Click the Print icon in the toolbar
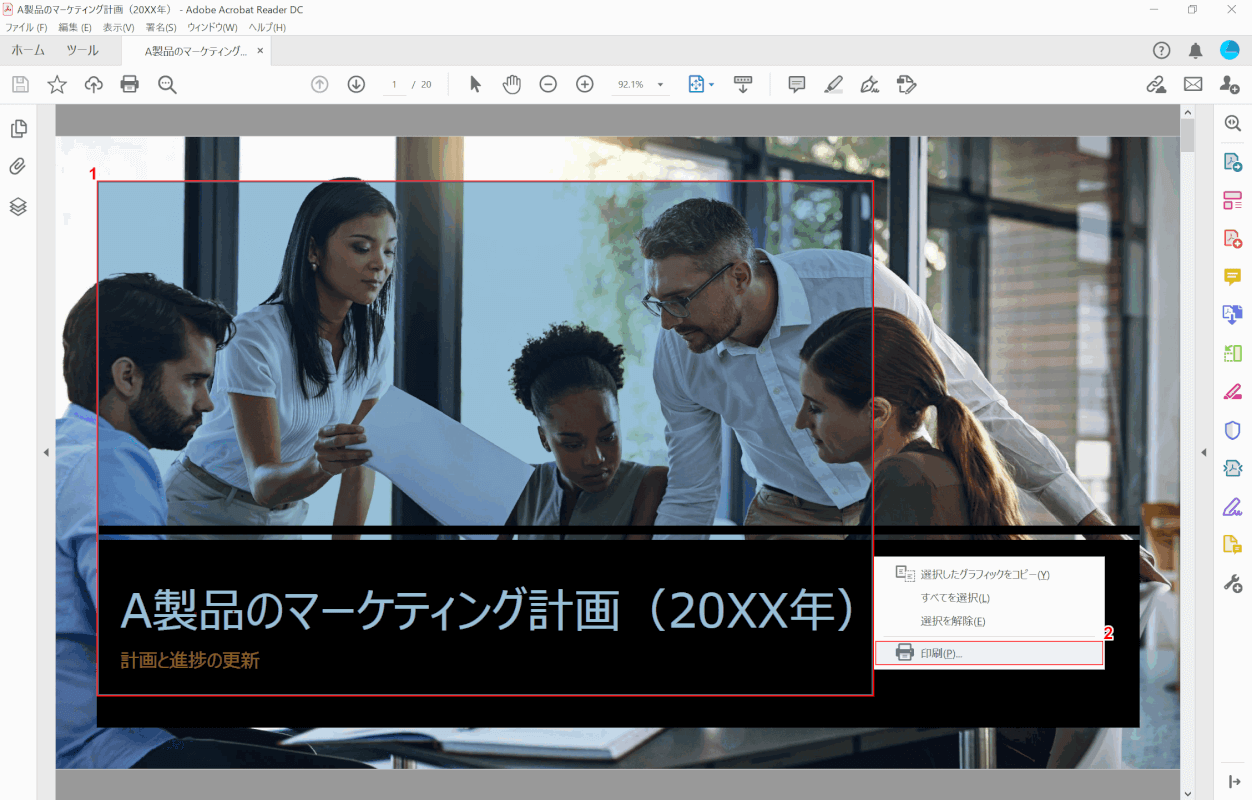Screen dimensions: 1252x800 click(129, 84)
